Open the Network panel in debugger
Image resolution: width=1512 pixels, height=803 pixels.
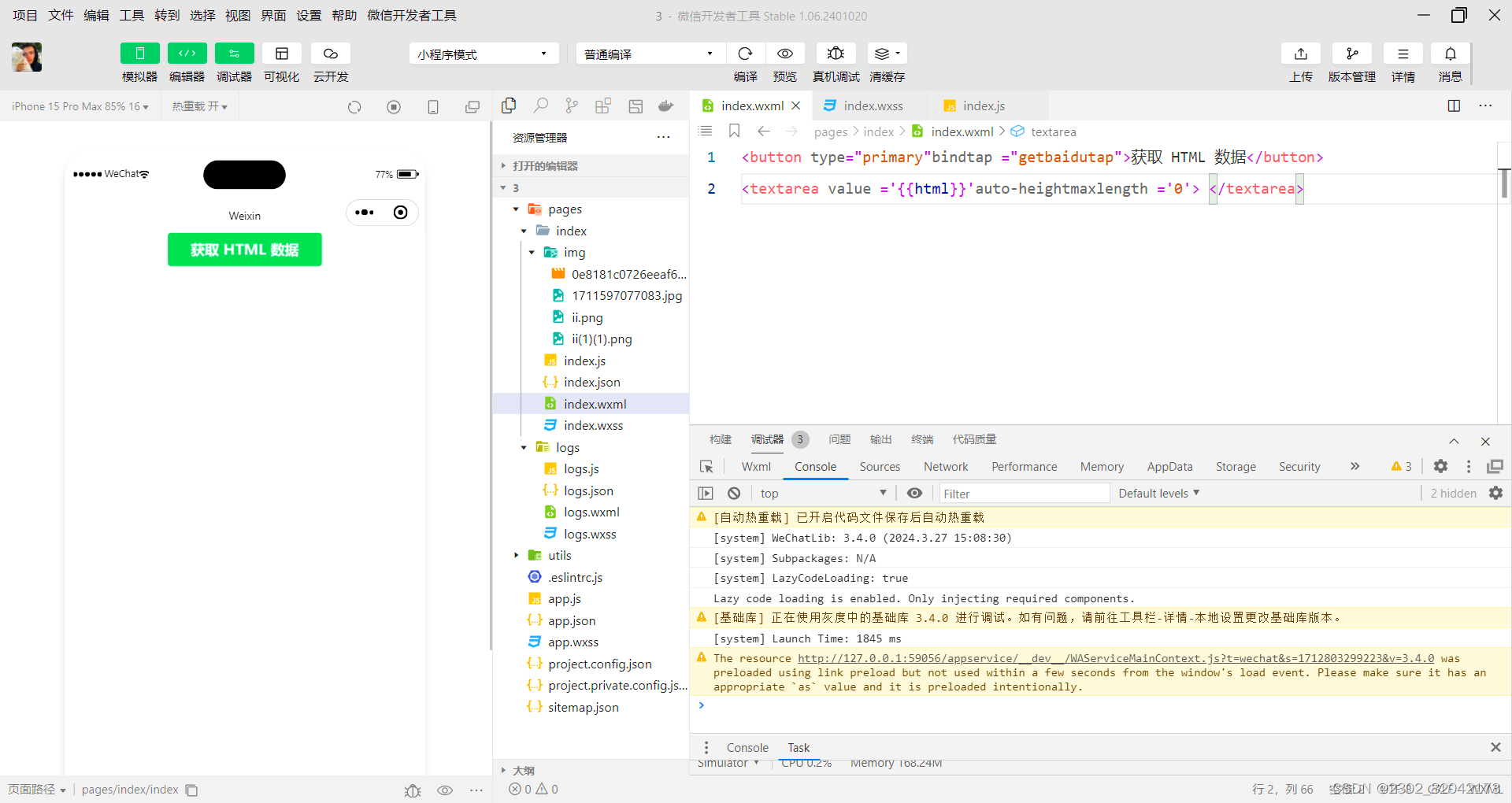click(945, 466)
